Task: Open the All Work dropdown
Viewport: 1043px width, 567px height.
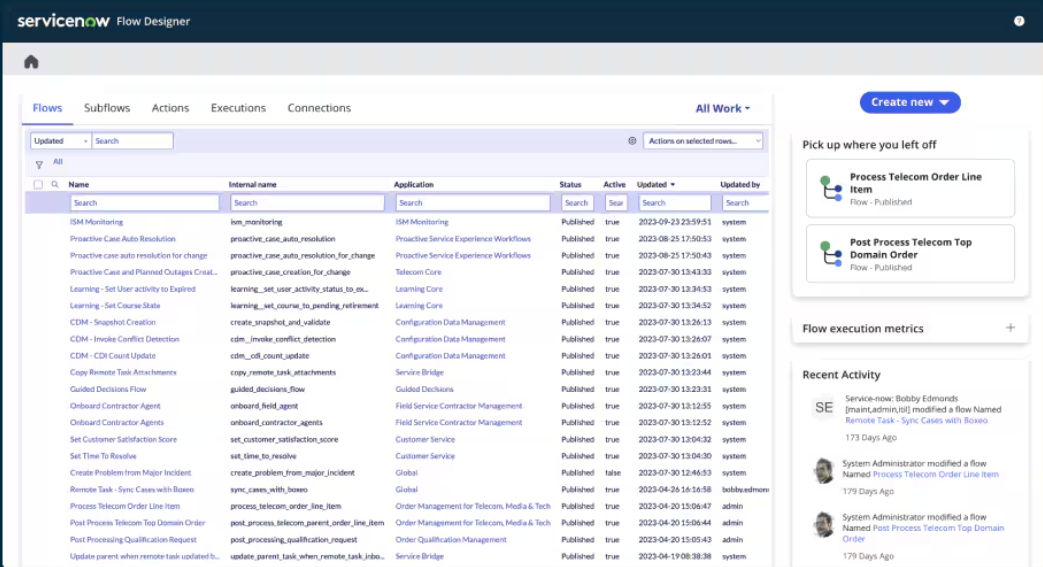Action: pos(722,108)
